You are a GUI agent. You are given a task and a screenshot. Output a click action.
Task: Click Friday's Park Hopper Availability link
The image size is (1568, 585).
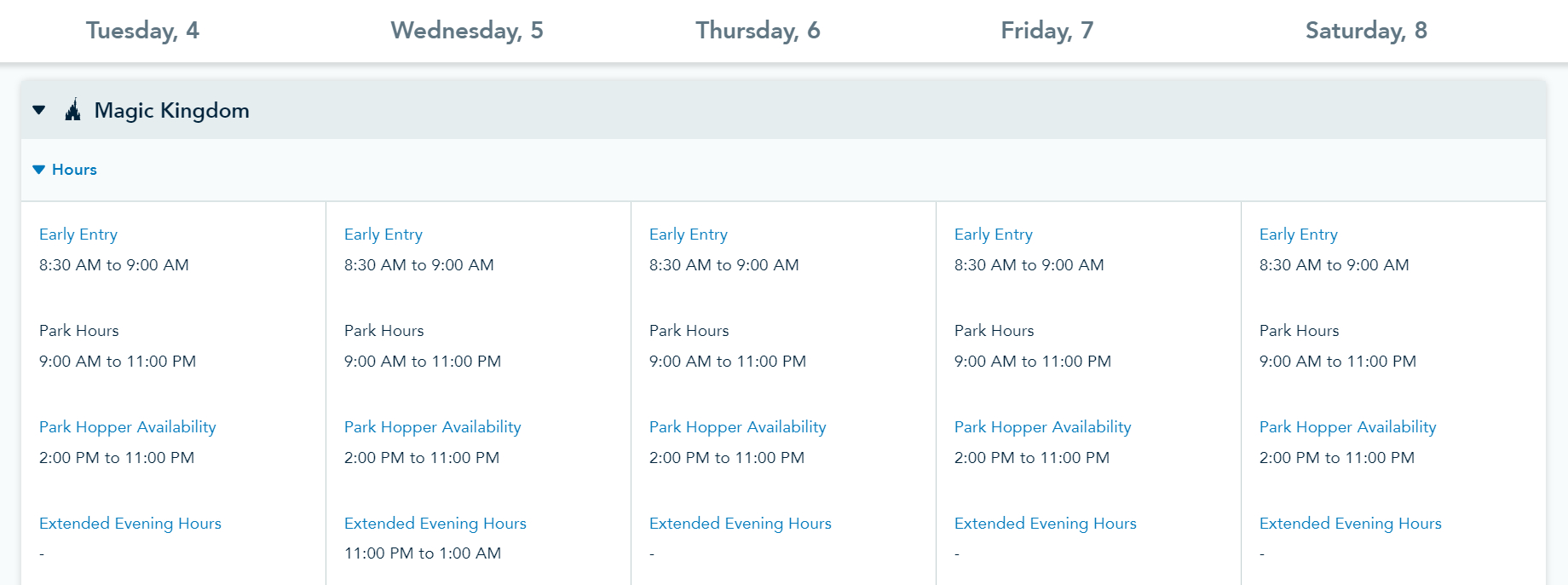coord(1043,427)
